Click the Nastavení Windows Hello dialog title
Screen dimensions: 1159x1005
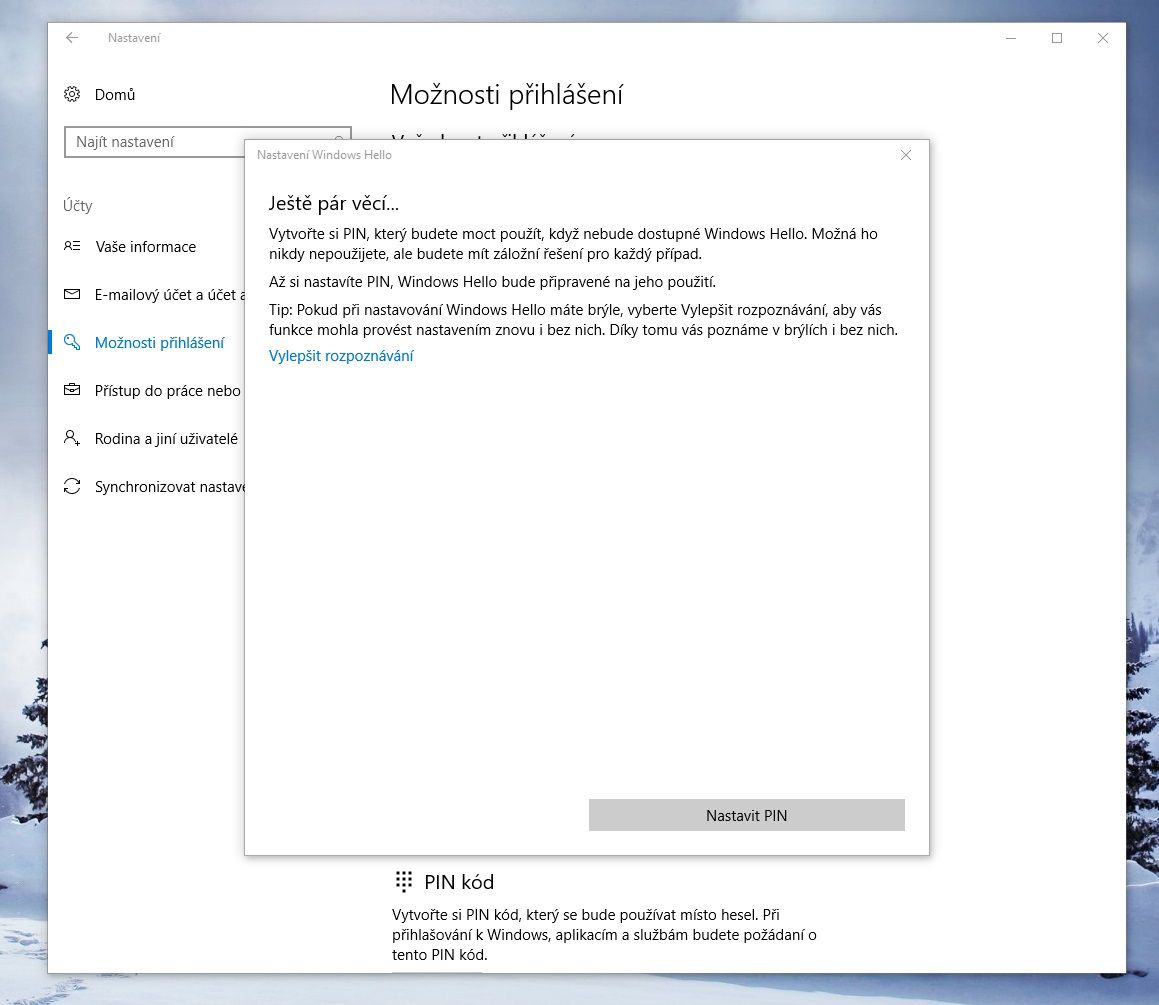coord(324,155)
